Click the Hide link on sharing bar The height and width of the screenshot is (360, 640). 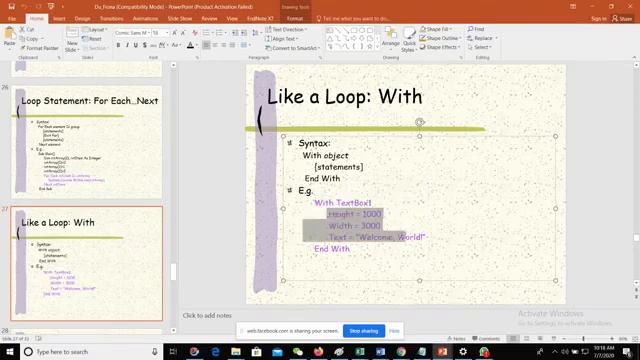pos(394,331)
